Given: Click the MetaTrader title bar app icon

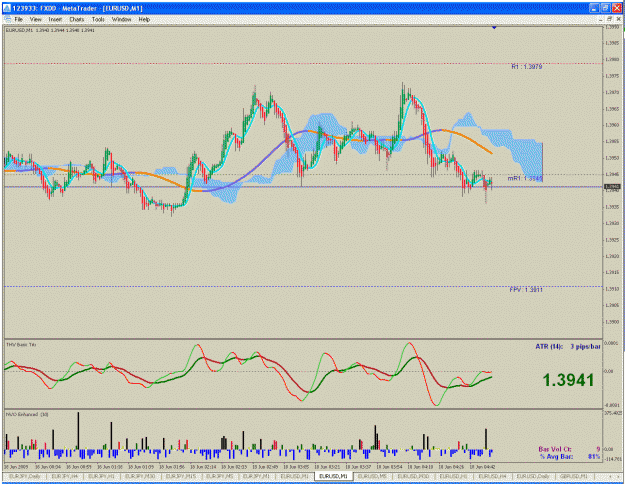Looking at the screenshot, I should pyautogui.click(x=7, y=8).
